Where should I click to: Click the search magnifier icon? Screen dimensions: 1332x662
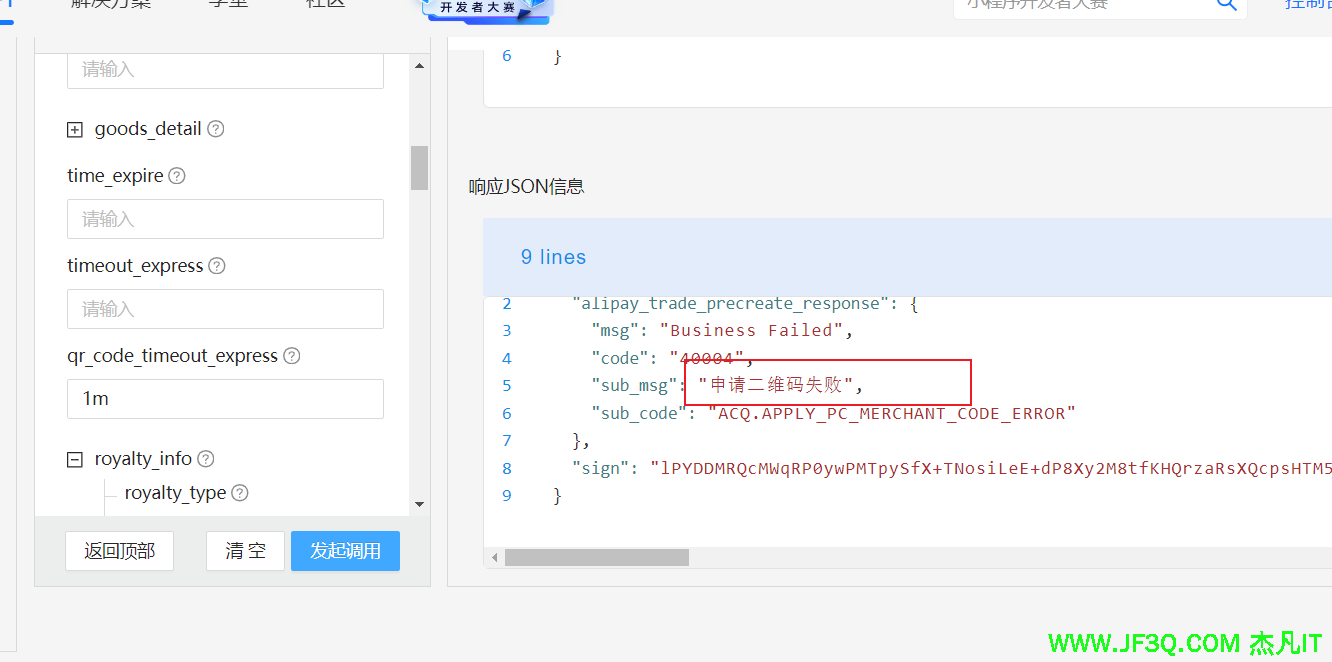1226,5
